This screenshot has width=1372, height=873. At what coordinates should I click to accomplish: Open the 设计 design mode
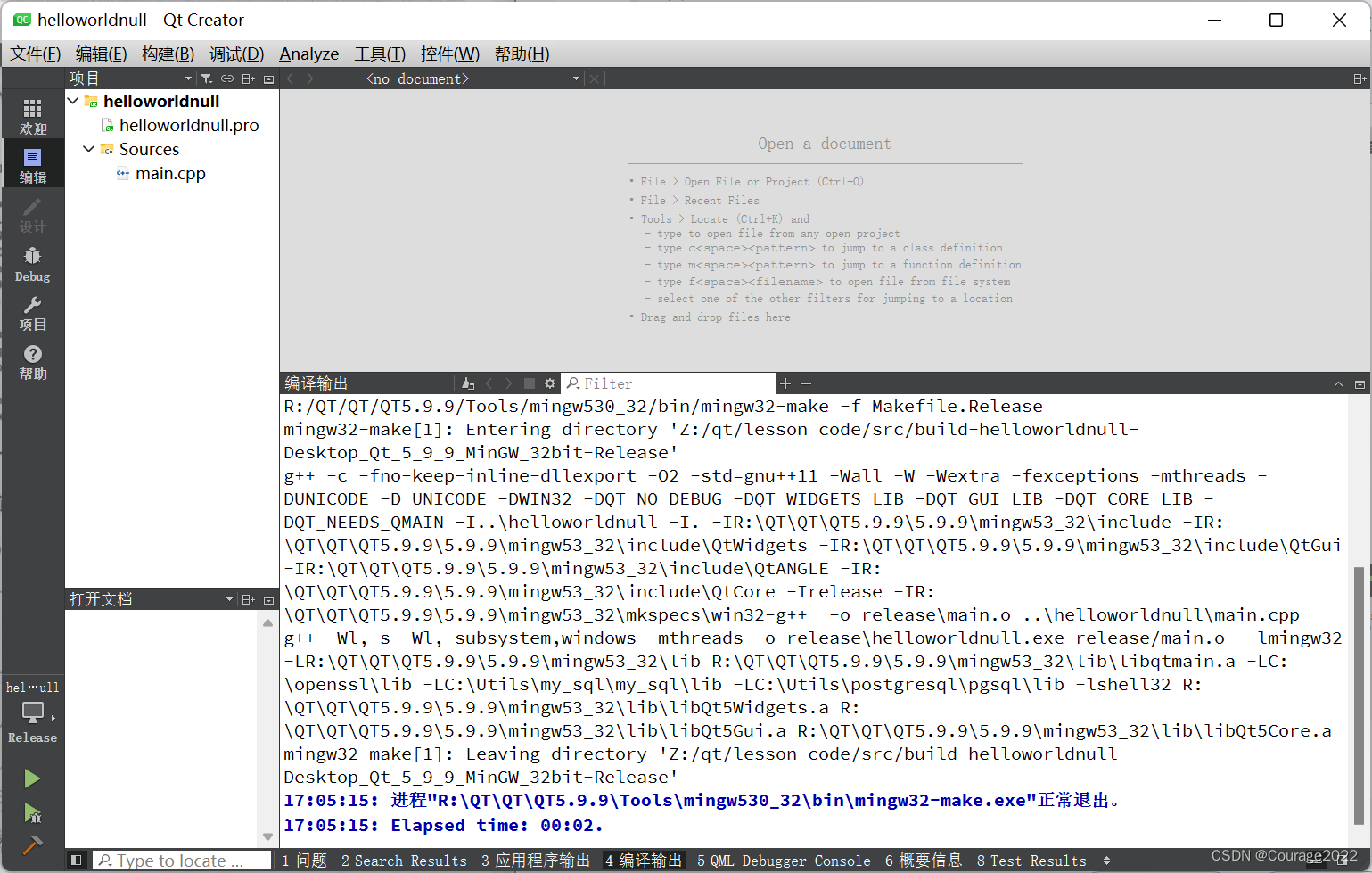pos(32,215)
